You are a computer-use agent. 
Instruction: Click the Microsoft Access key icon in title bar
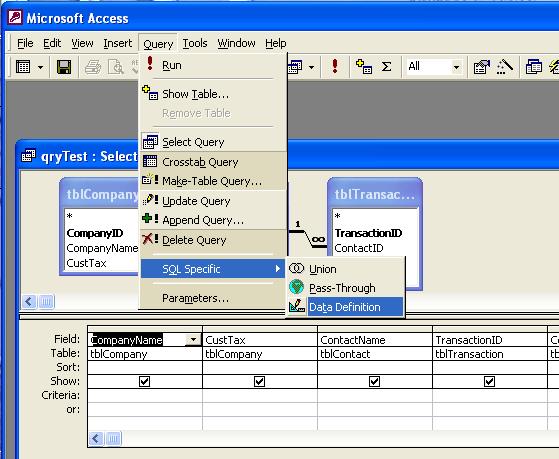pyautogui.click(x=15, y=17)
